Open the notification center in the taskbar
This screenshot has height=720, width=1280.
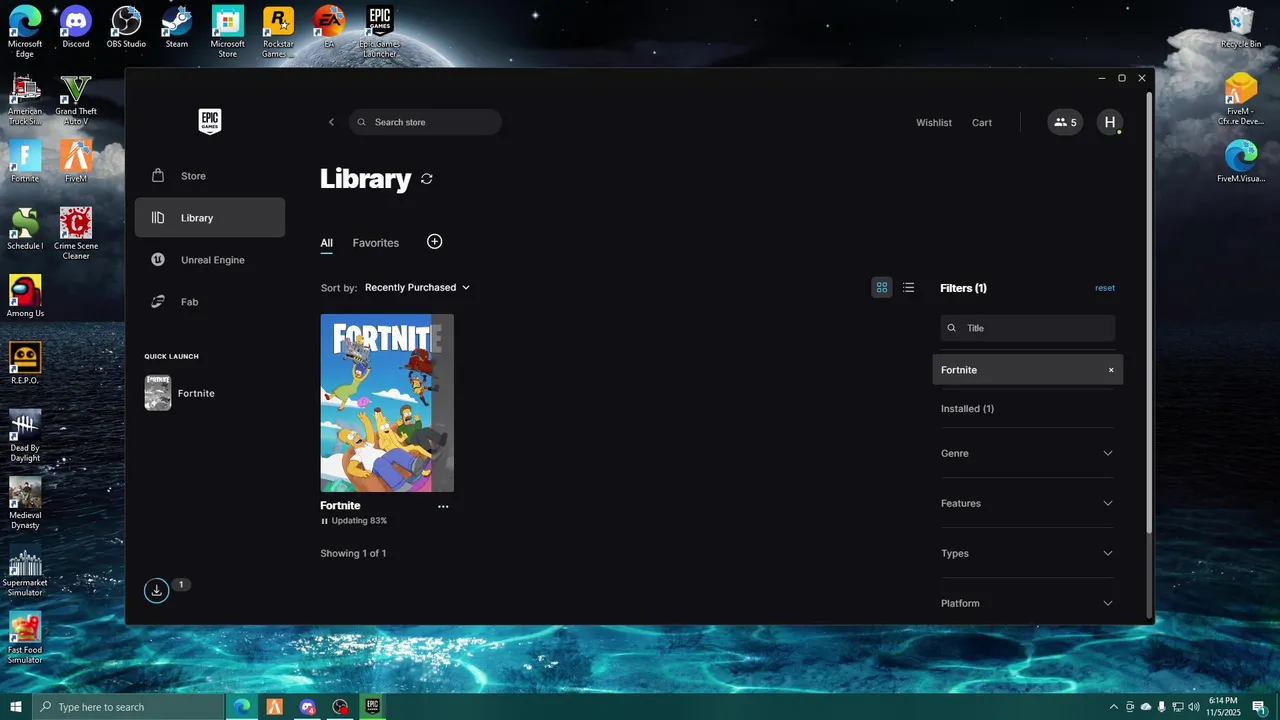pyautogui.click(x=1260, y=707)
